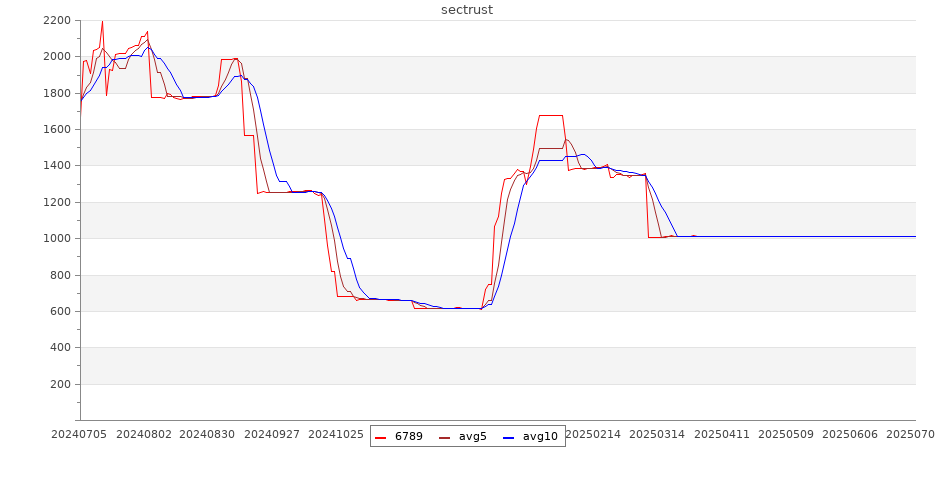Click the sectrust chart title
Screen dimensions: 935x500
467,10
